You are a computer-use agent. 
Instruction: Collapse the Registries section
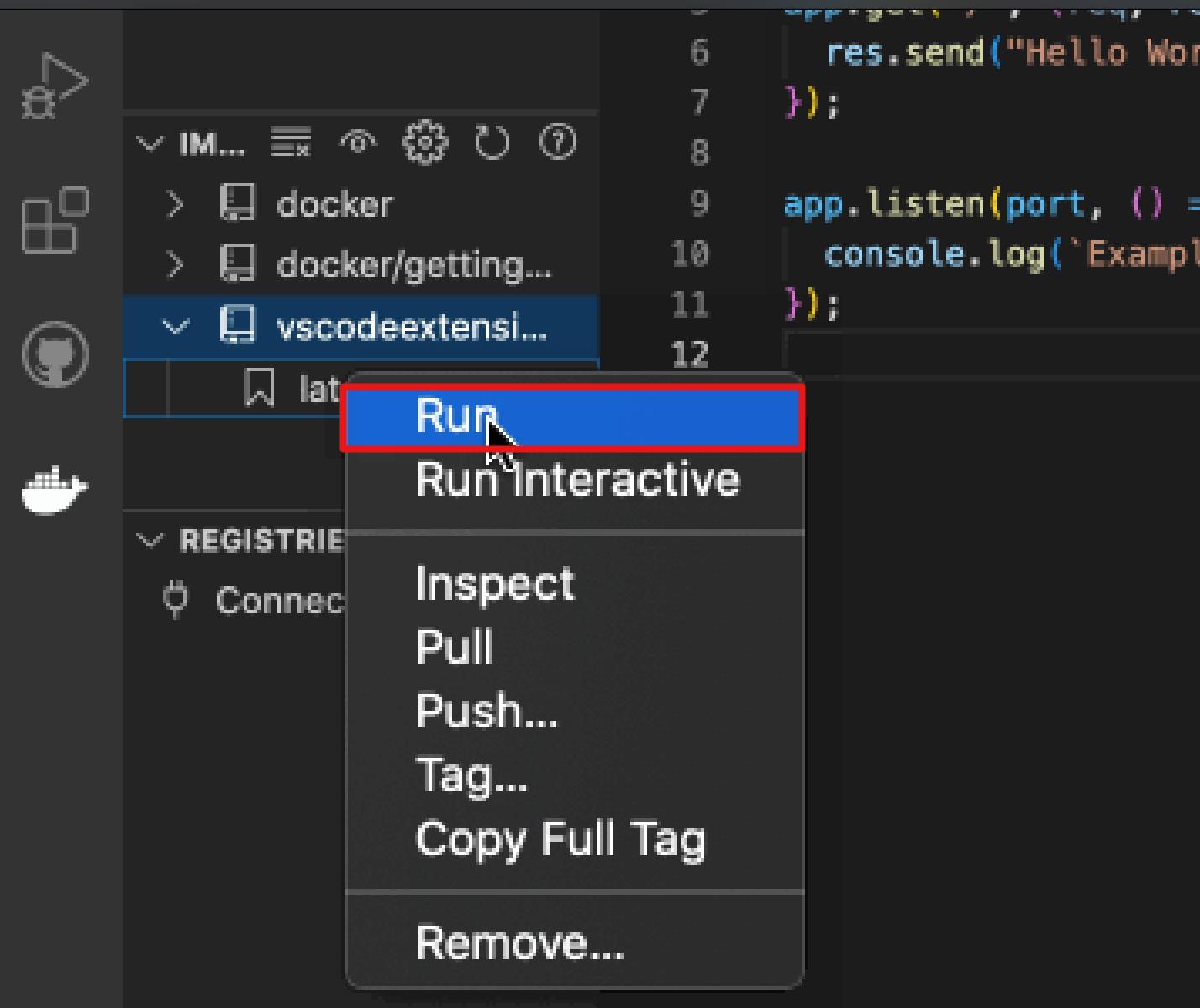click(150, 540)
